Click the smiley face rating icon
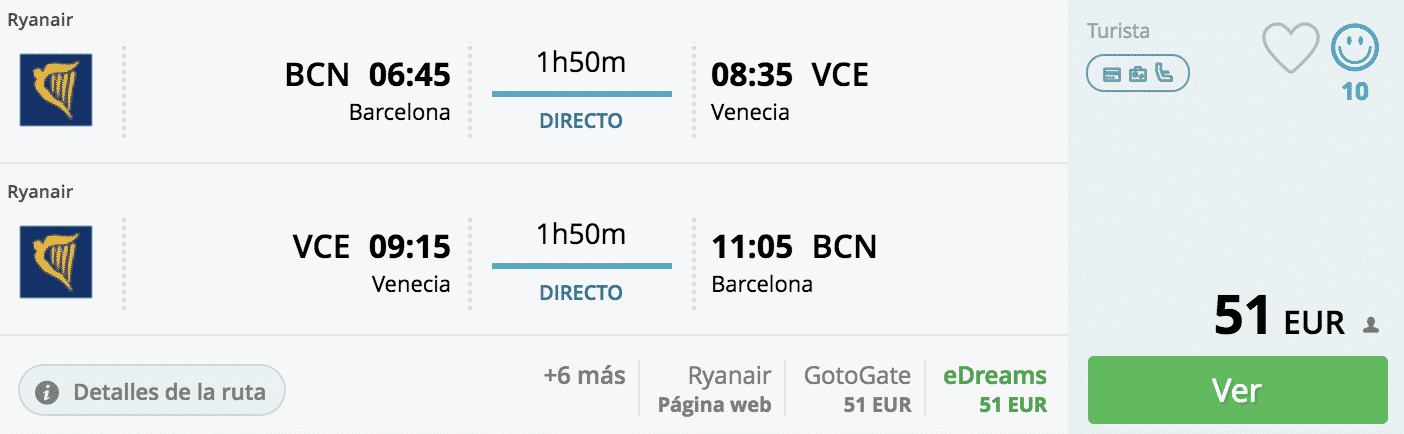Image resolution: width=1404 pixels, height=434 pixels. tap(1355, 48)
